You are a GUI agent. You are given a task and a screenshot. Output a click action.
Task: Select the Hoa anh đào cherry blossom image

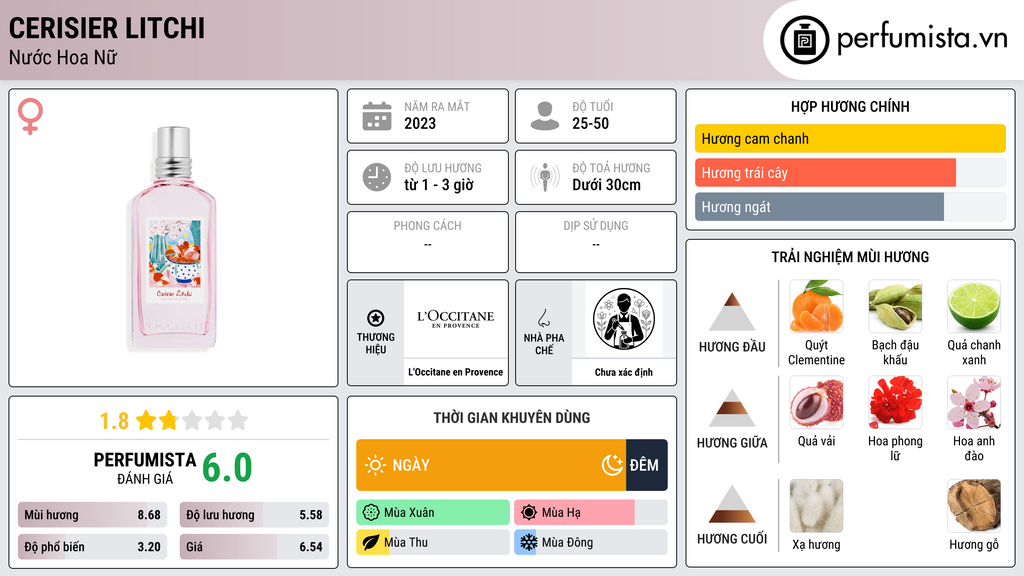(974, 403)
